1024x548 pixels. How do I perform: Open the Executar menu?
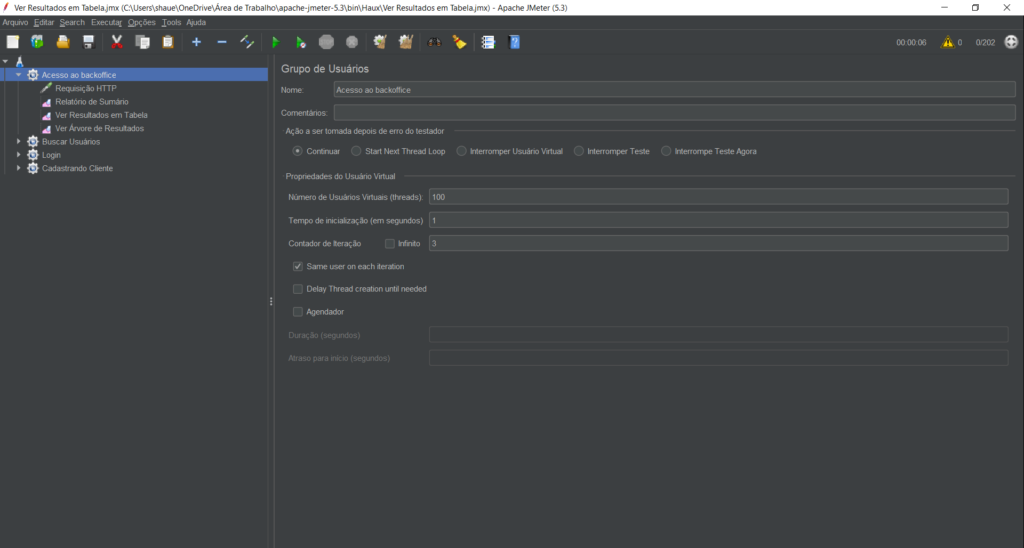coord(106,22)
